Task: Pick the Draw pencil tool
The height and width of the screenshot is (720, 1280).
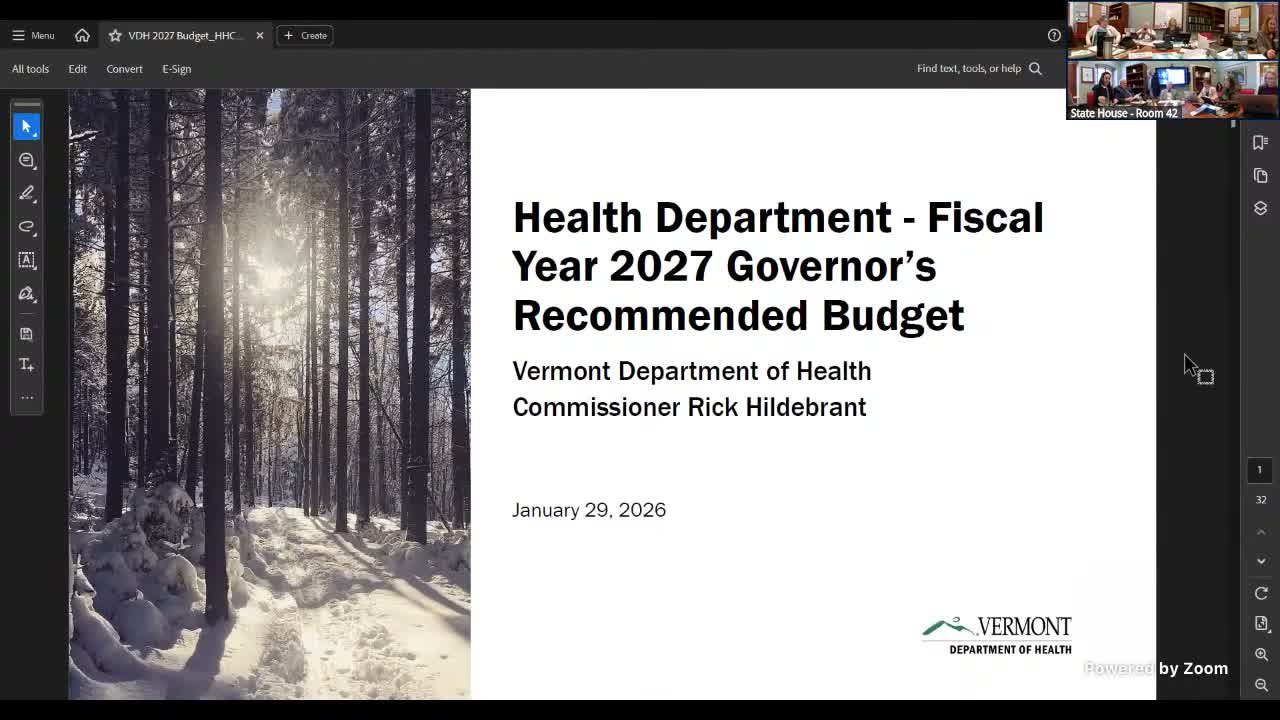Action: tap(26, 193)
